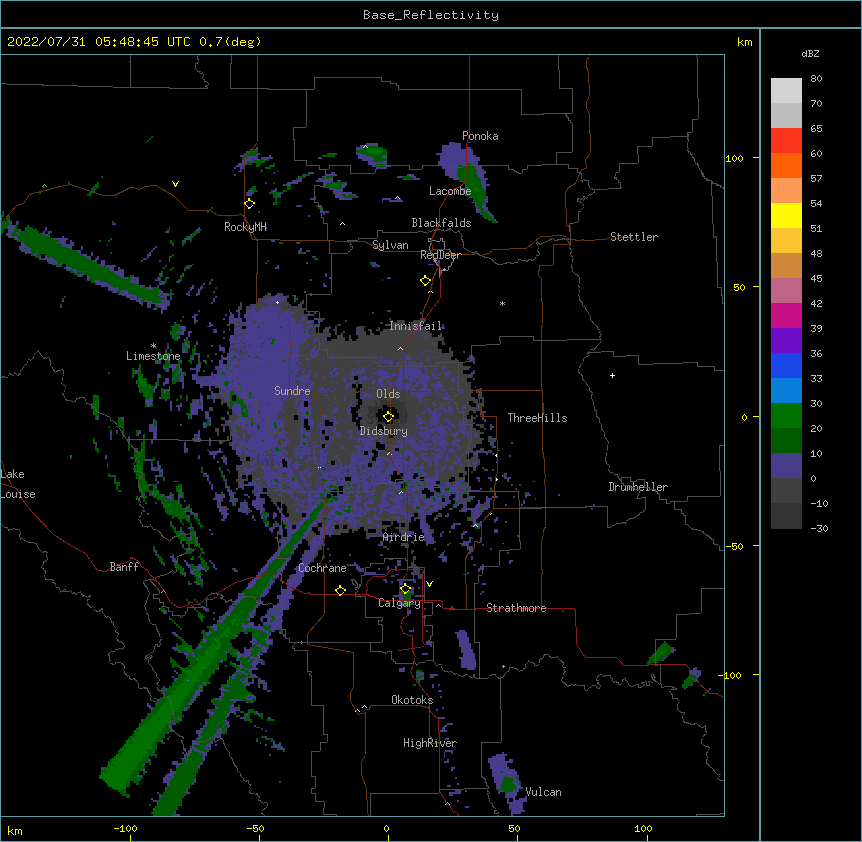Click the green echo cell north of Vulcan
The height and width of the screenshot is (842, 862).
tap(509, 783)
